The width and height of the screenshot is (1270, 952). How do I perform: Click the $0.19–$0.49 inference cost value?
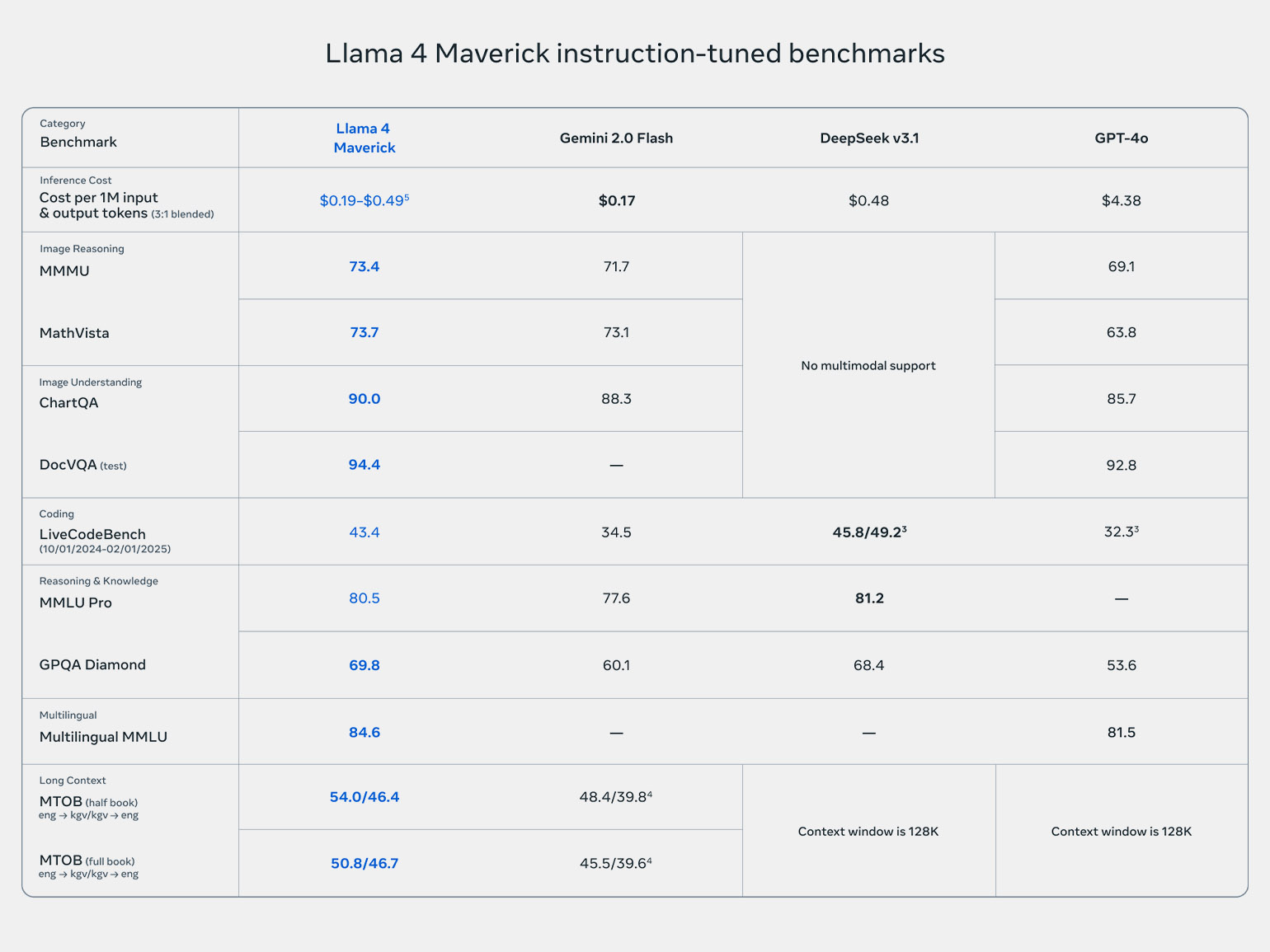click(364, 200)
